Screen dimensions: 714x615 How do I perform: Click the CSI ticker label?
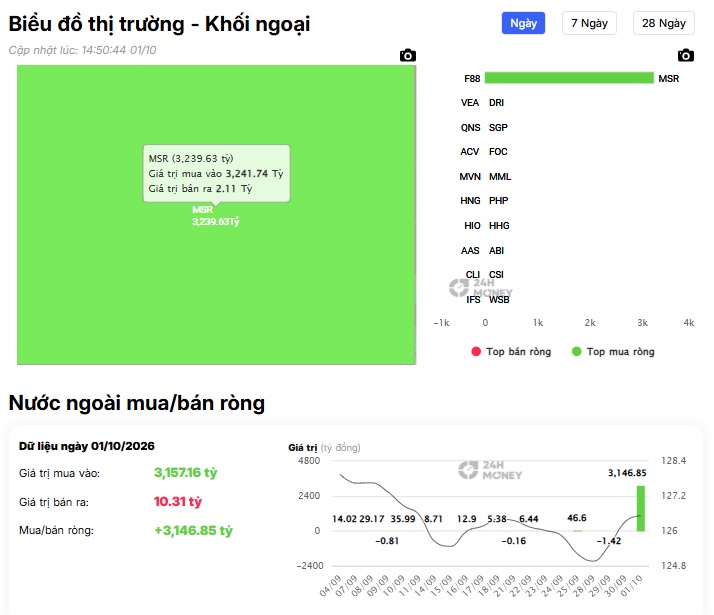coord(496,274)
